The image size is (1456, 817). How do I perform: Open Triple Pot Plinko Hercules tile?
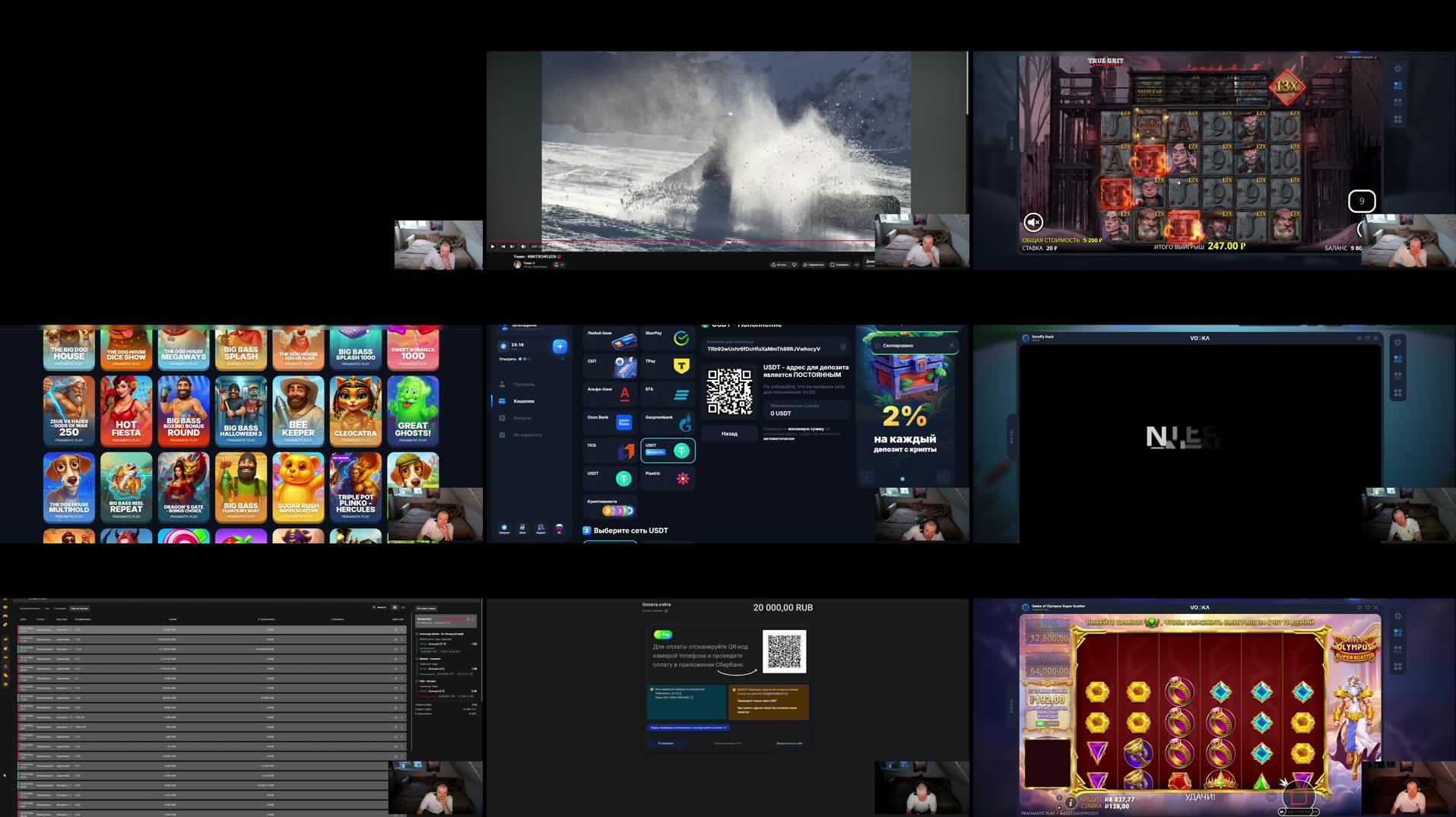(355, 487)
